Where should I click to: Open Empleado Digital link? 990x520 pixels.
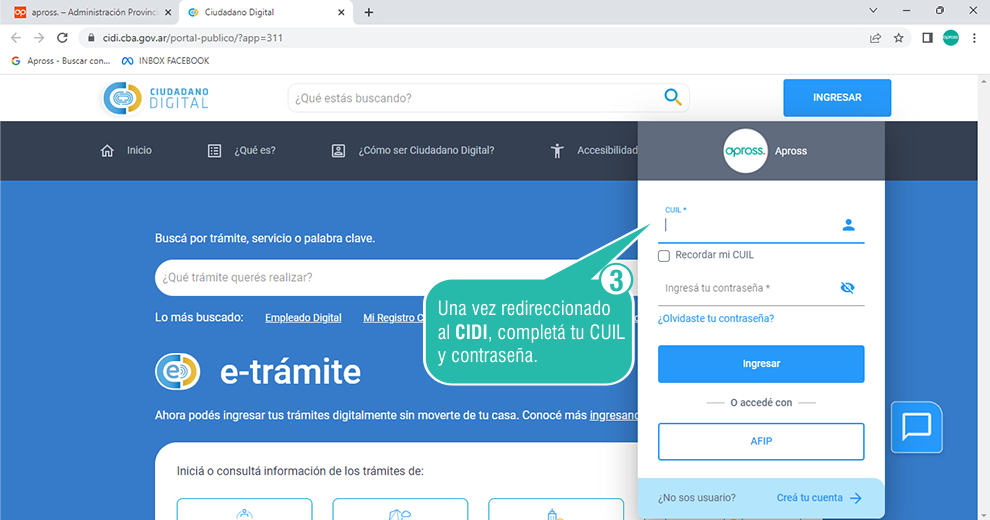click(x=303, y=318)
